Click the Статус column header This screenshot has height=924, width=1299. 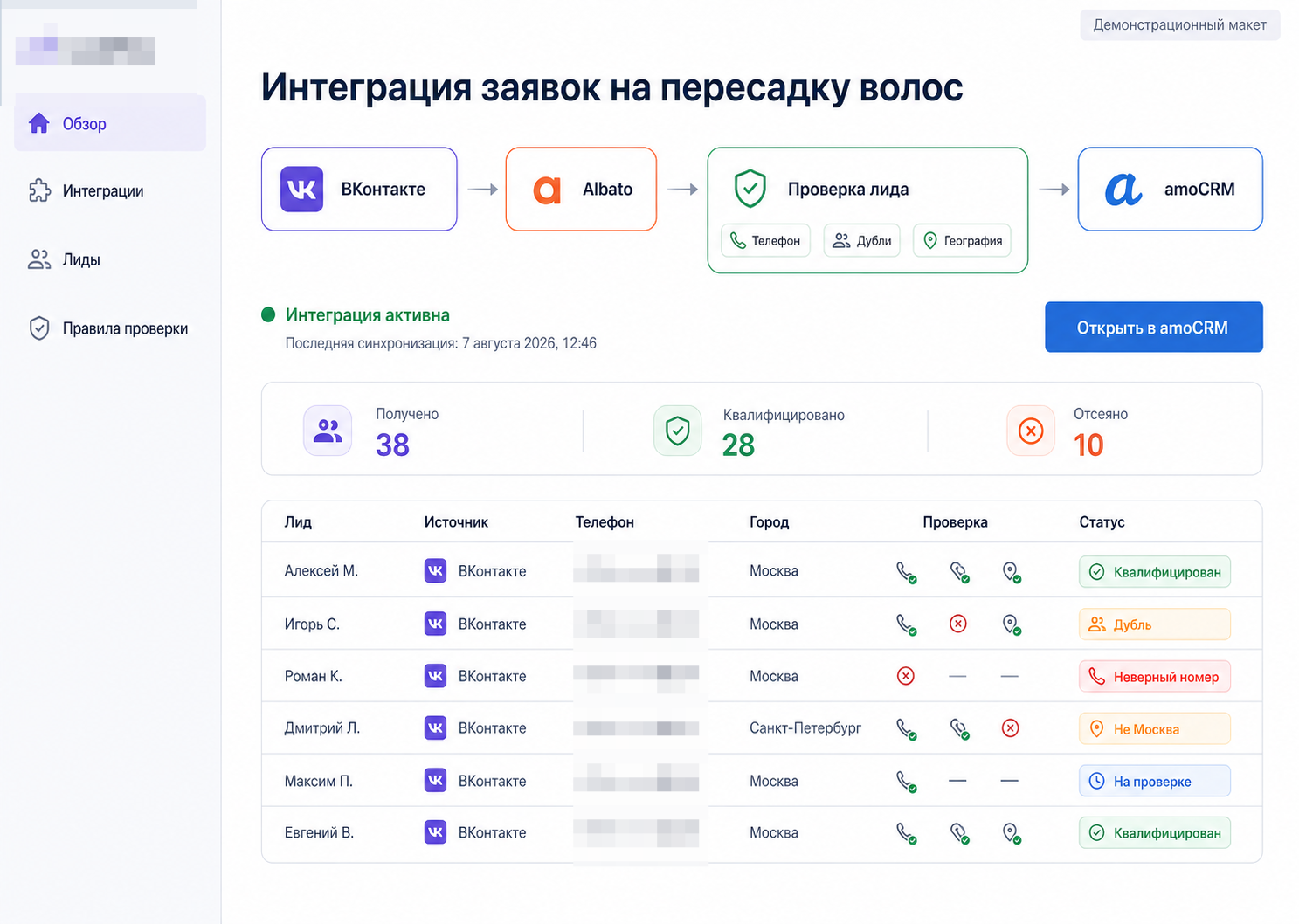1102,522
